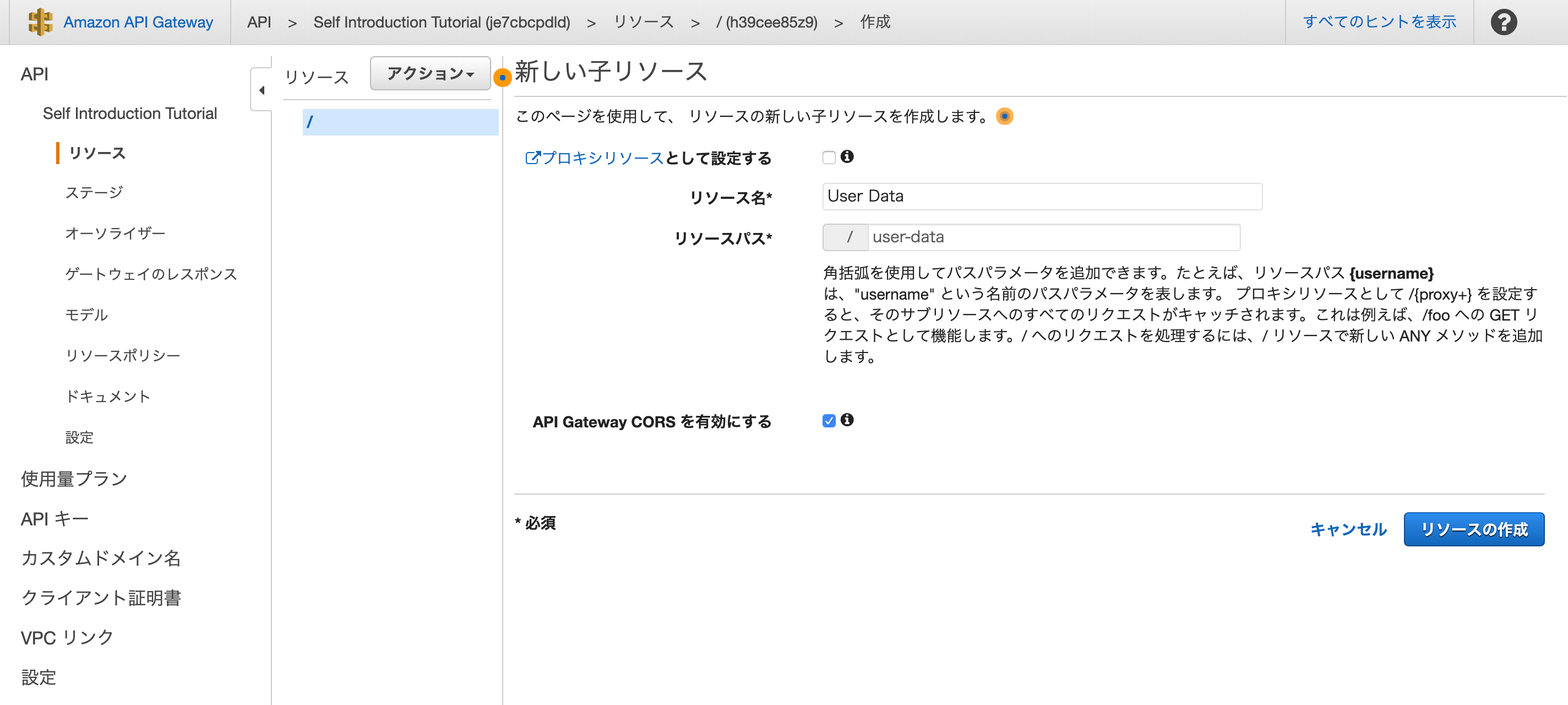The image size is (1568, 705).
Task: Open クライアント証明書 in sidebar
Action: pos(101,598)
